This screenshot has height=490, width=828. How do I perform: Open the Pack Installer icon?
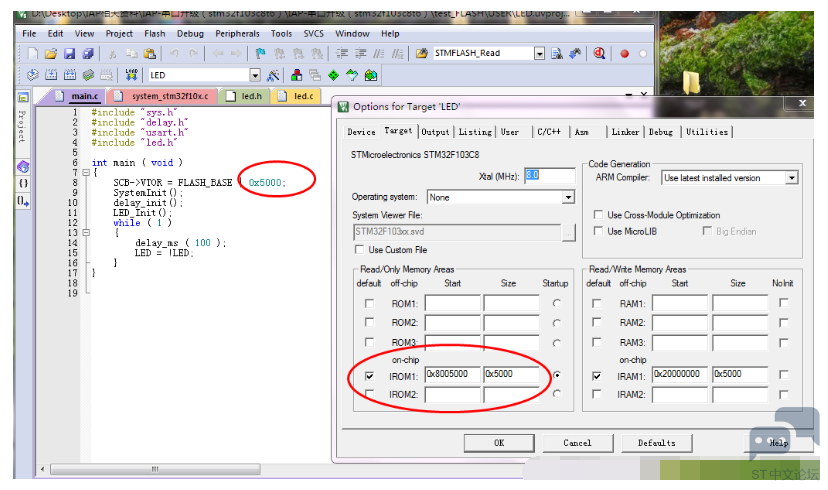coord(371,76)
